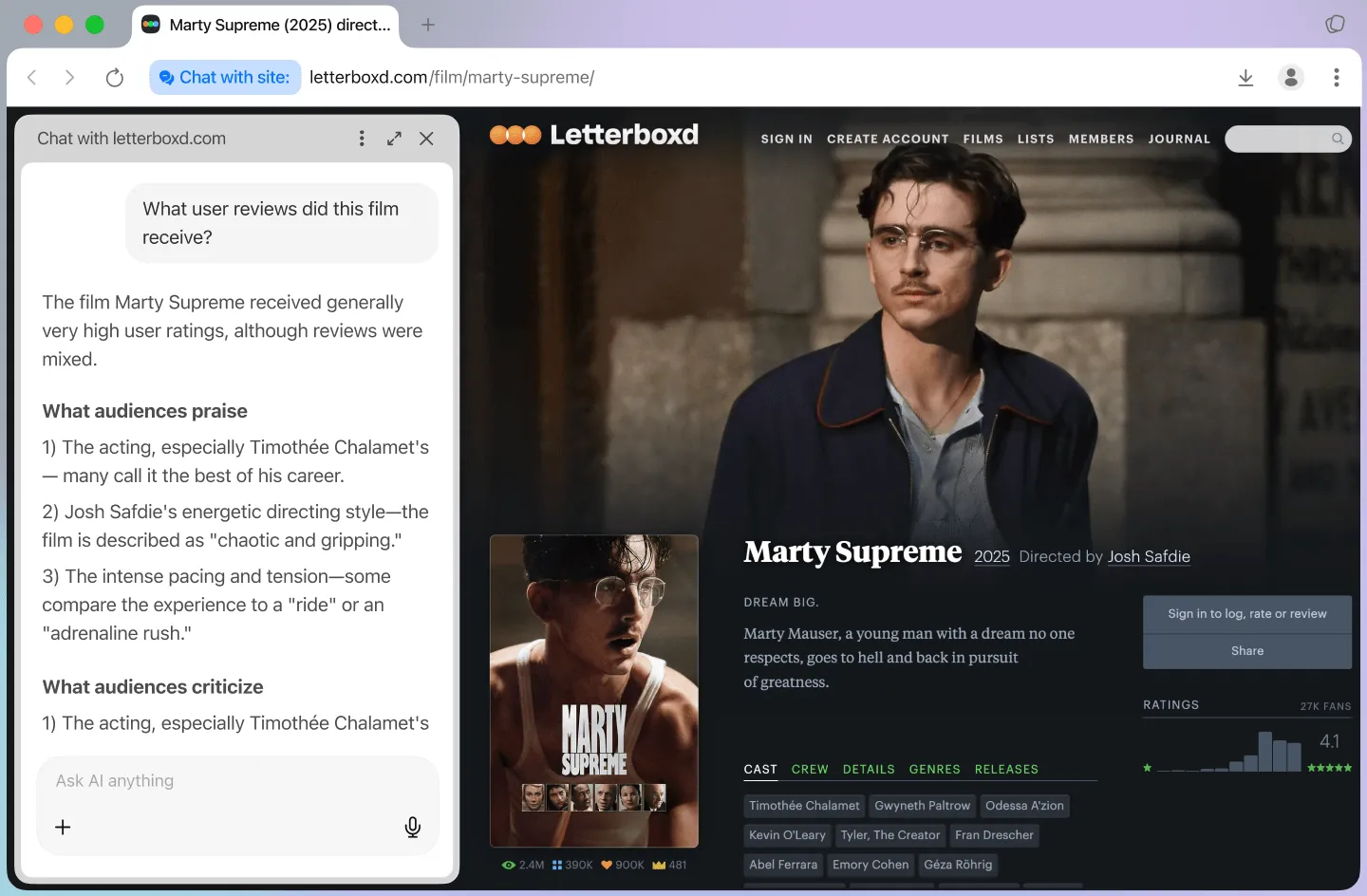The image size is (1367, 896).
Task: Open the browser three-dot menu
Action: 1337,78
